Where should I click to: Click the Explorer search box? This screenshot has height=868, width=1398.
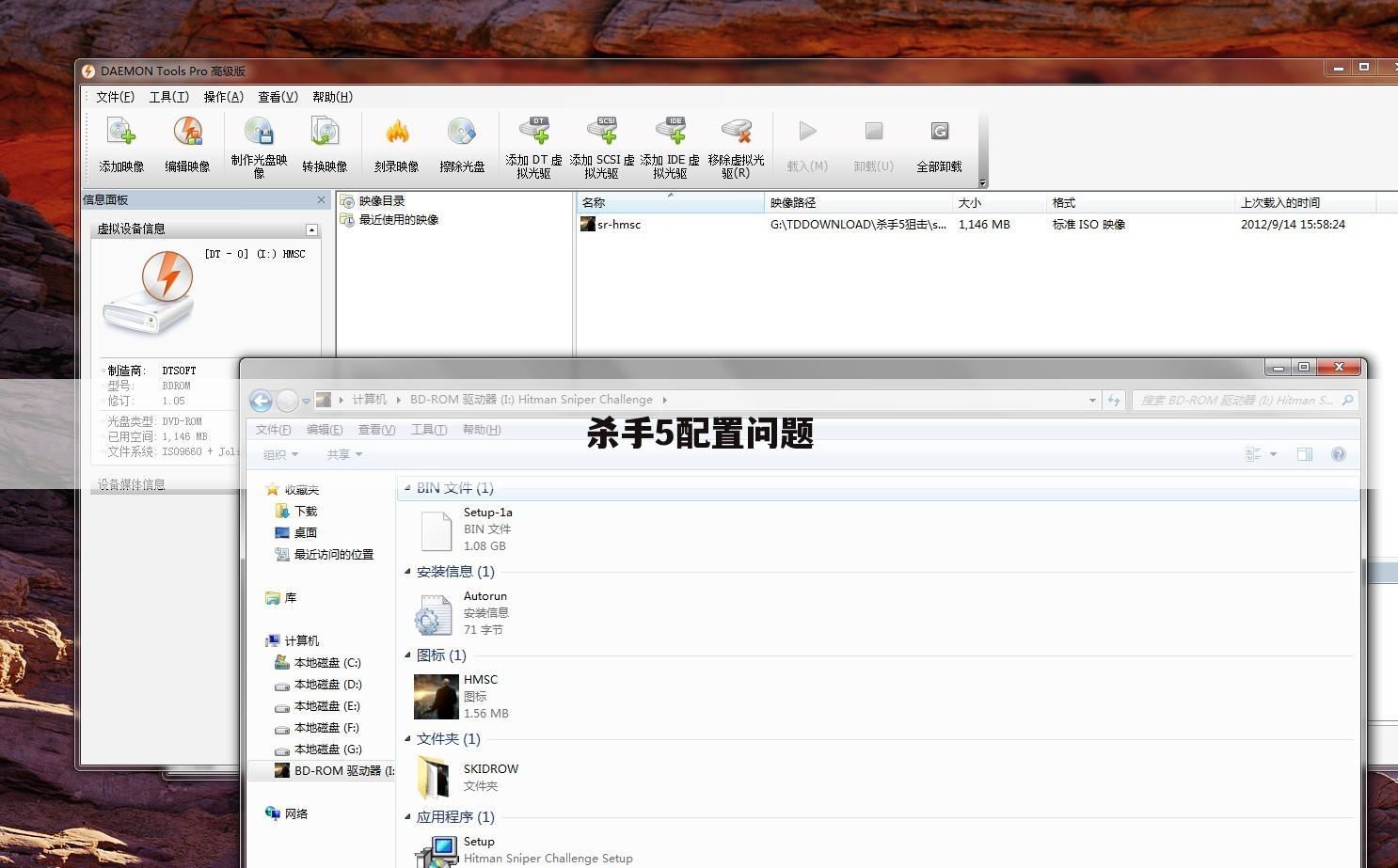click(x=1245, y=400)
